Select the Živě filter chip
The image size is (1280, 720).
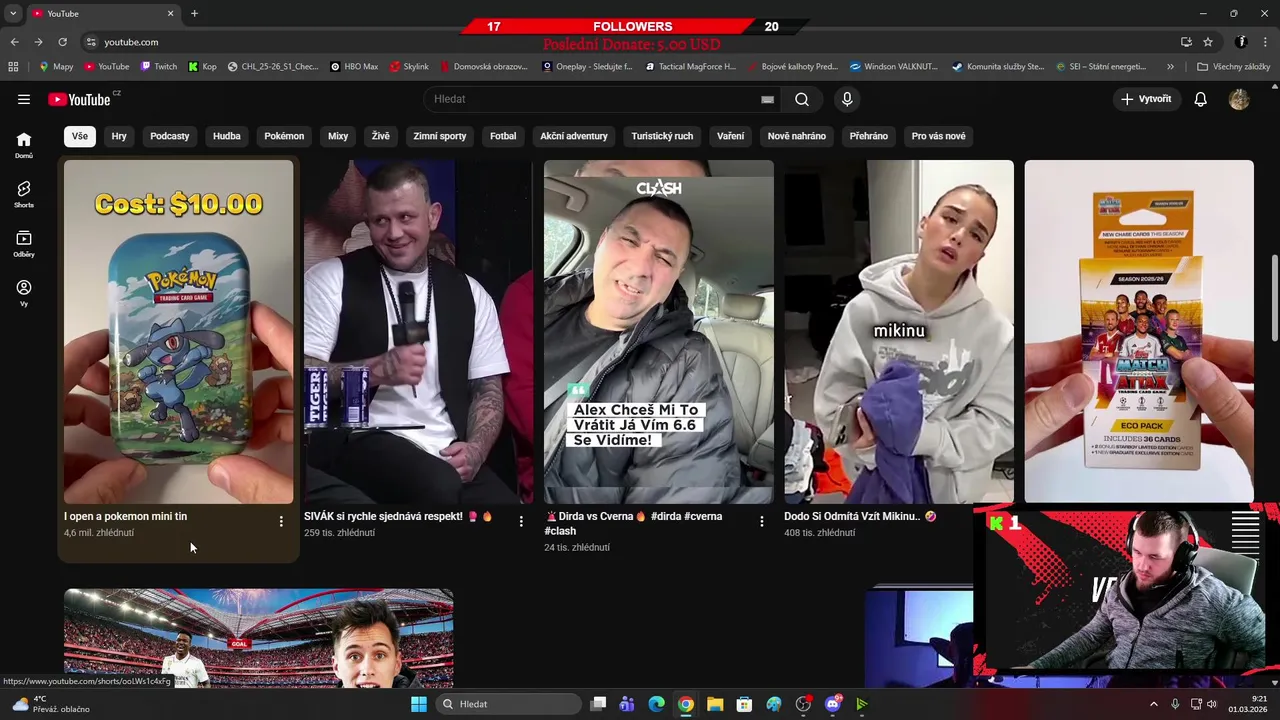pyautogui.click(x=381, y=136)
